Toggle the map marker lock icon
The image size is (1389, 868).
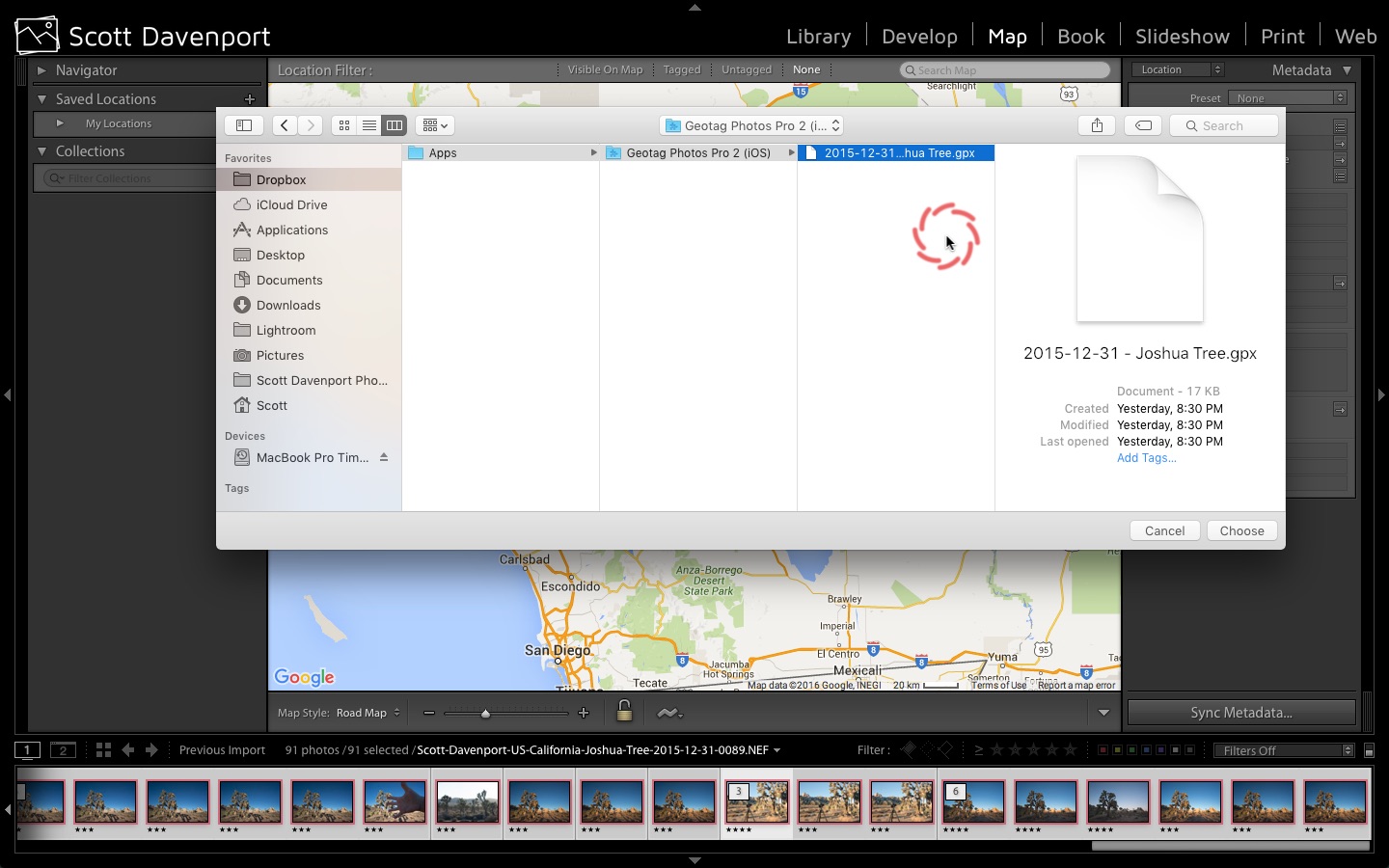(624, 712)
